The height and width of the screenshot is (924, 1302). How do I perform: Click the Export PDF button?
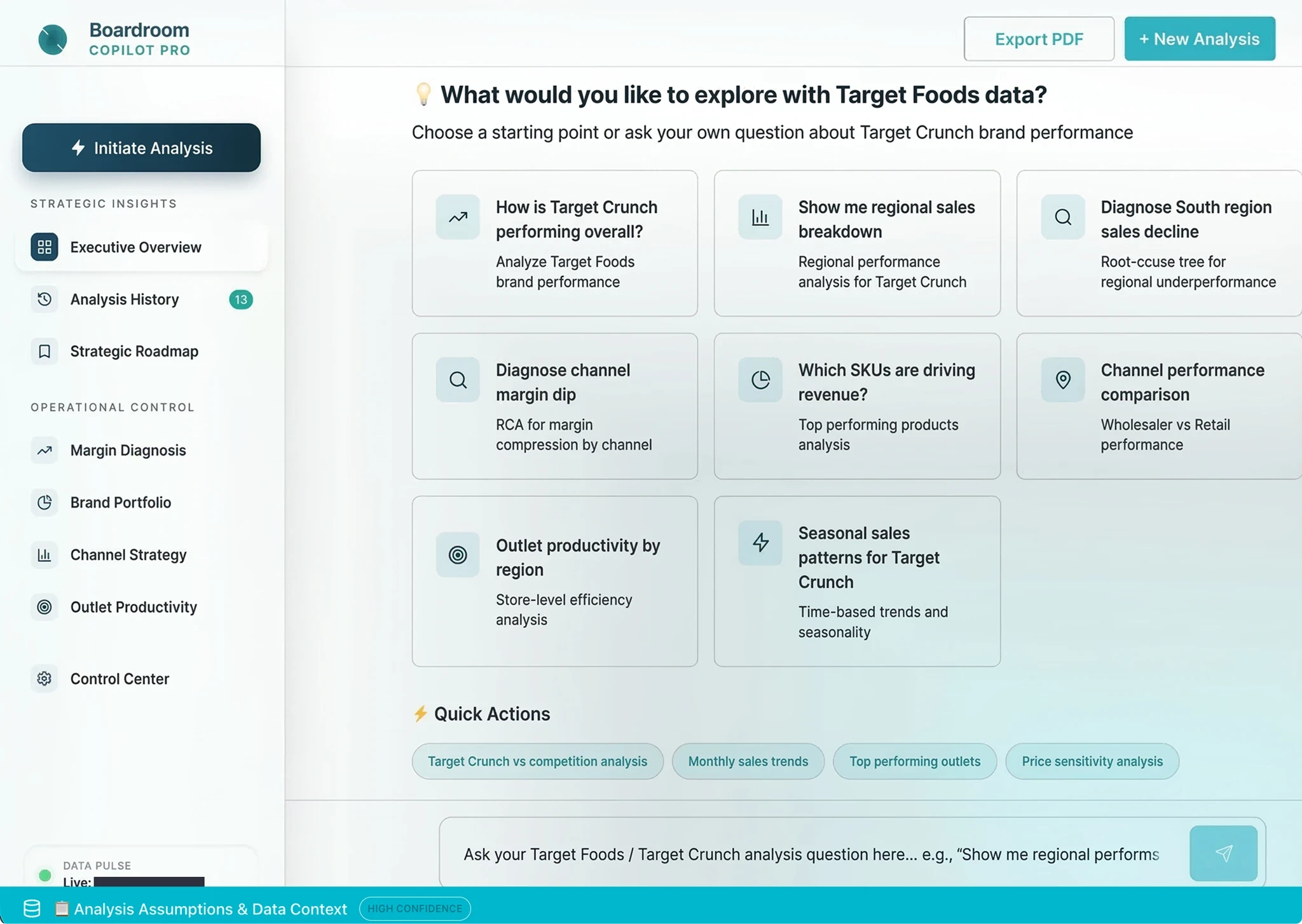pos(1039,39)
